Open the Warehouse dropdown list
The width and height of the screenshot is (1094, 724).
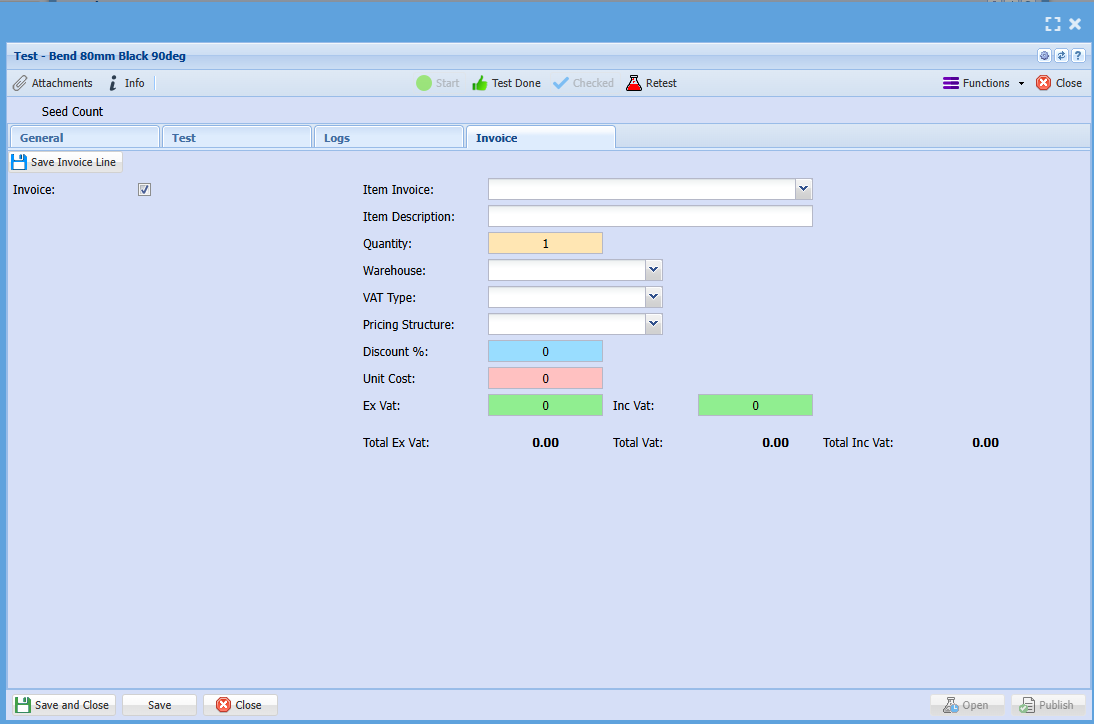[654, 270]
